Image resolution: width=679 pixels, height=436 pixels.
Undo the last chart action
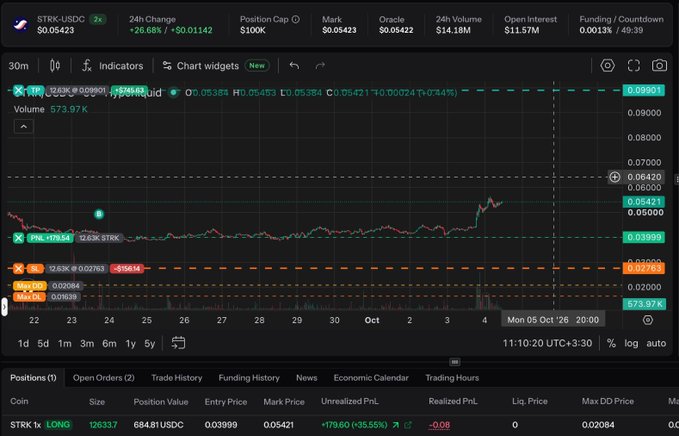(x=294, y=66)
